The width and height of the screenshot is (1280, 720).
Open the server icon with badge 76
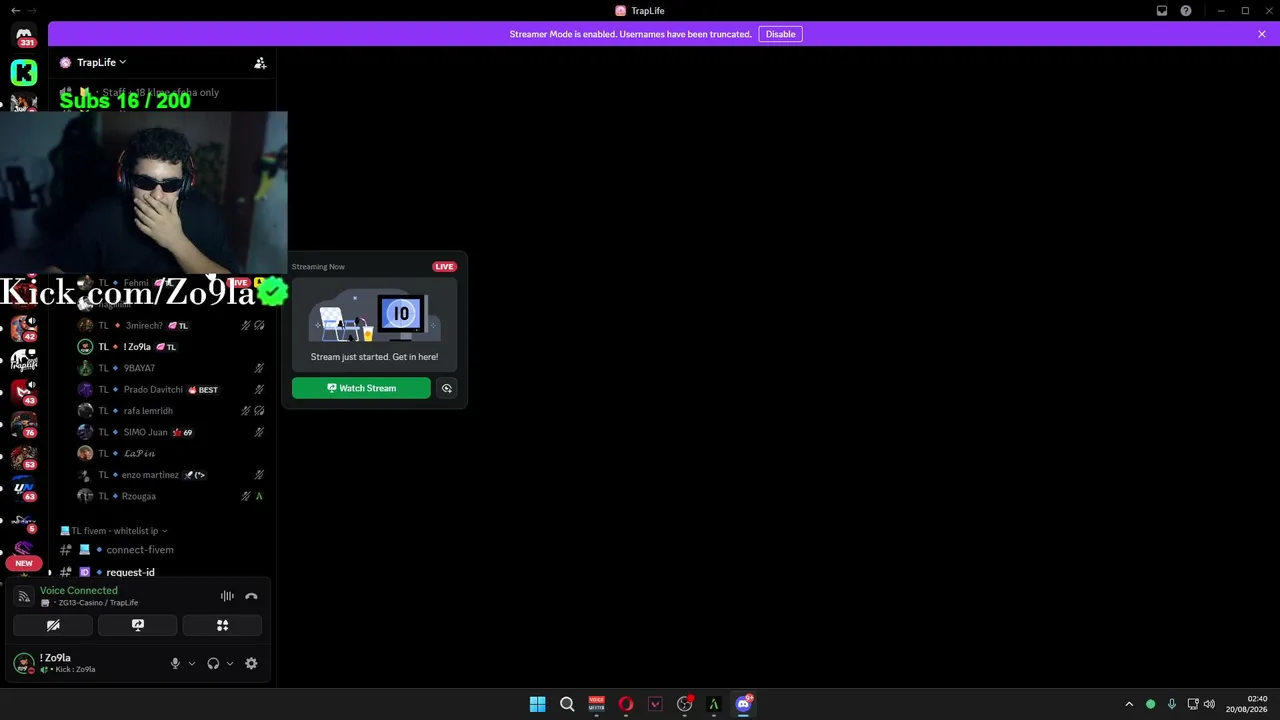(24, 424)
